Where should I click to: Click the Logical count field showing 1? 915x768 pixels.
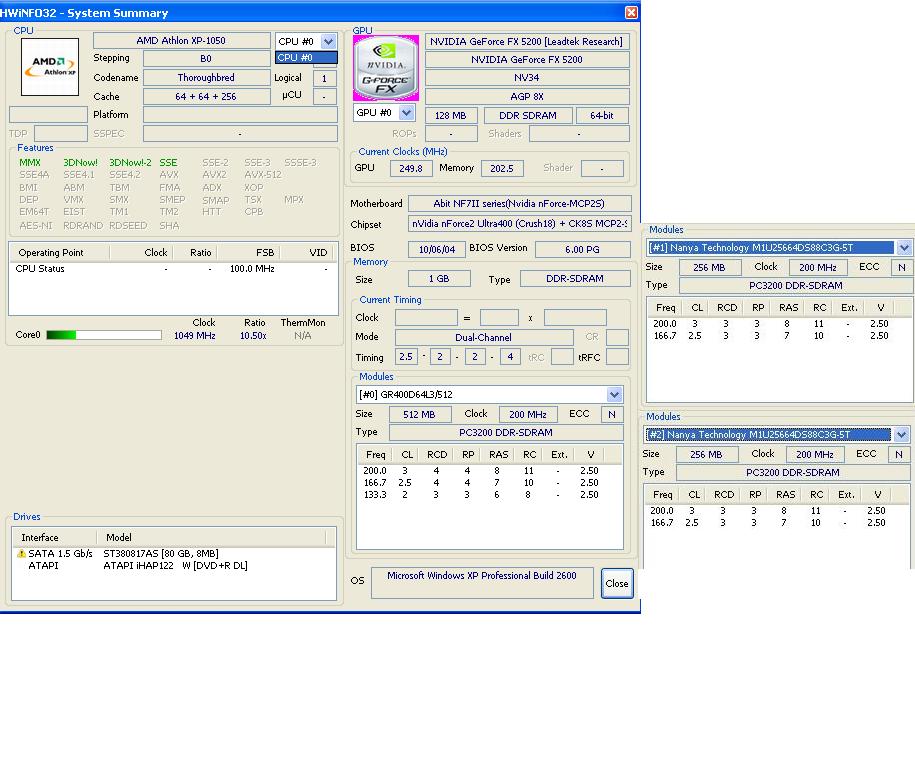[324, 78]
